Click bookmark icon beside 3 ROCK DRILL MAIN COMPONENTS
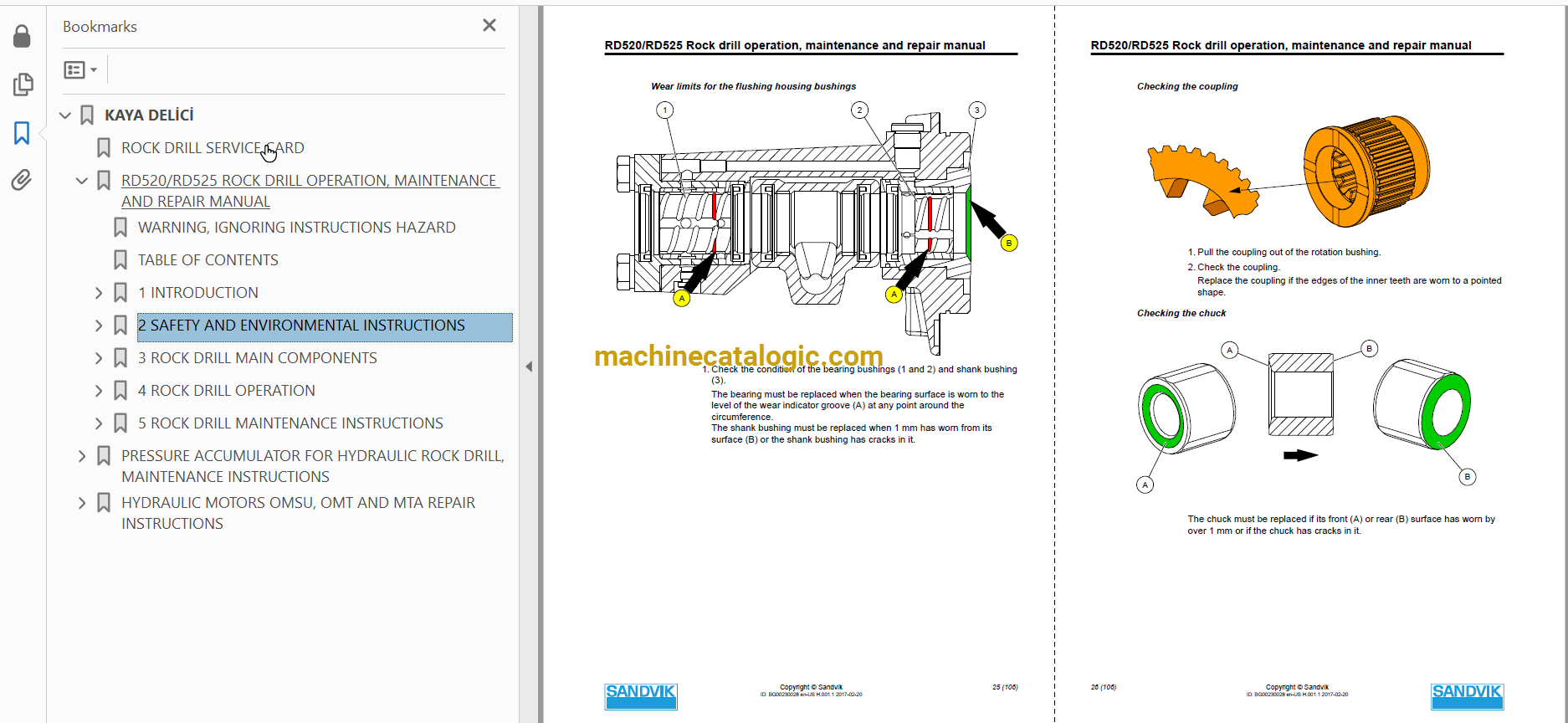This screenshot has height=723, width=1568. click(120, 358)
